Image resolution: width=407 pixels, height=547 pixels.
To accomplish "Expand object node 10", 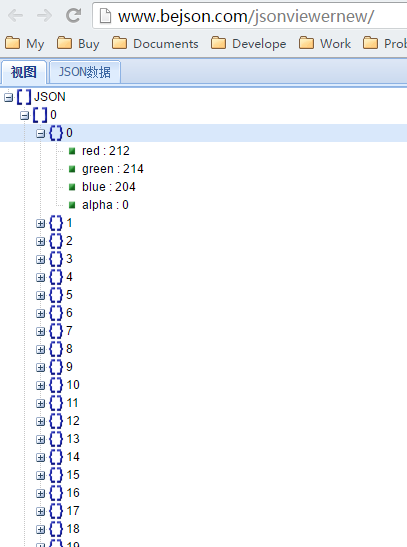I will (40, 385).
